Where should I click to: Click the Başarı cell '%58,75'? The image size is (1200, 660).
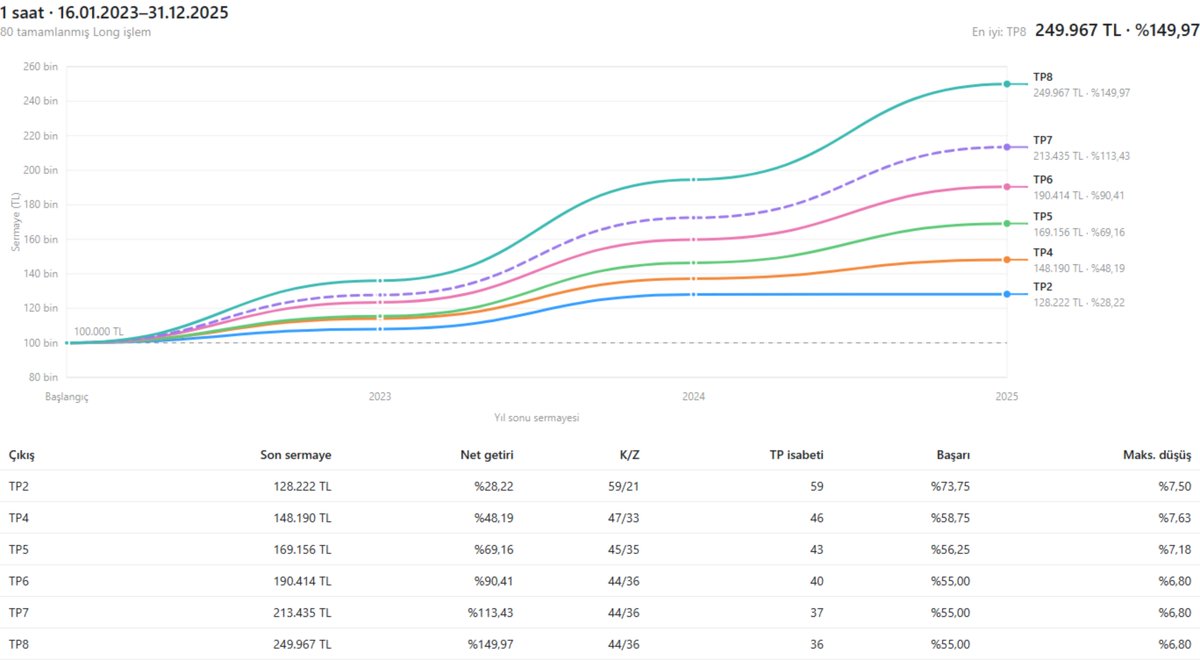click(x=951, y=518)
